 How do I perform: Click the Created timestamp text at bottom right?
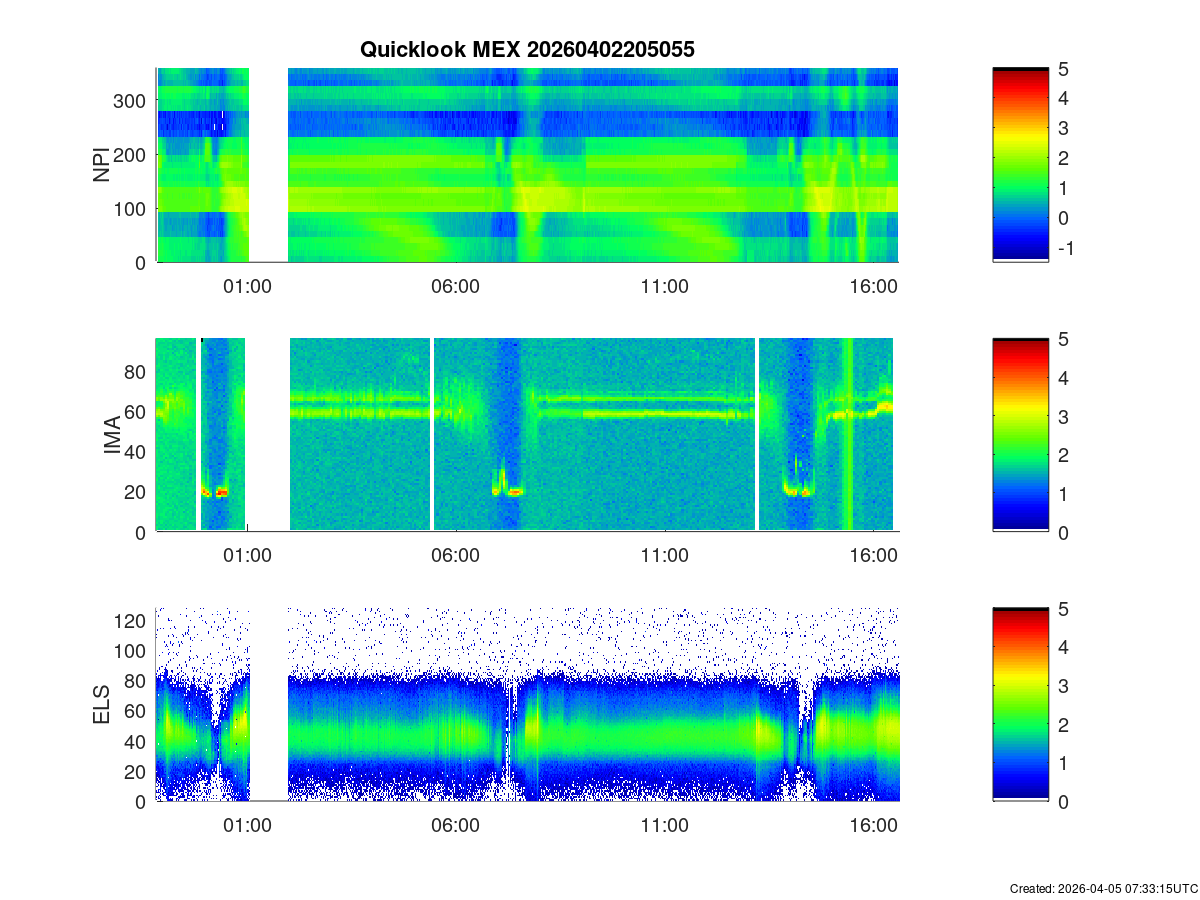tap(1103, 888)
